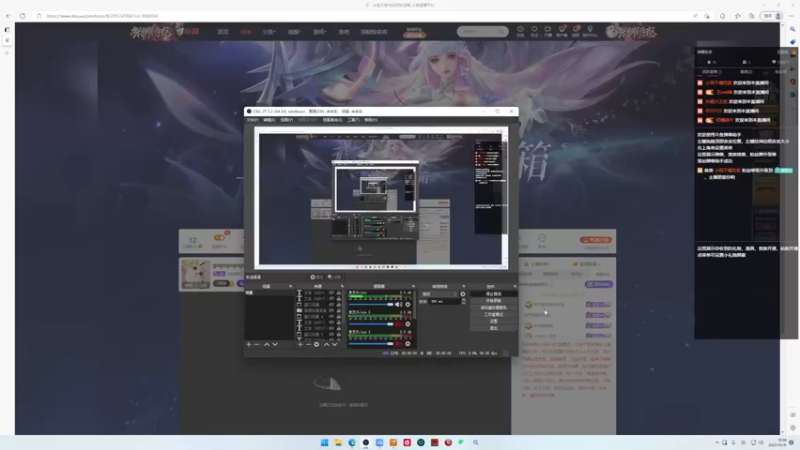Click the scene transitions dock header popout icon
The width and height of the screenshot is (800, 450).
tap(463, 286)
